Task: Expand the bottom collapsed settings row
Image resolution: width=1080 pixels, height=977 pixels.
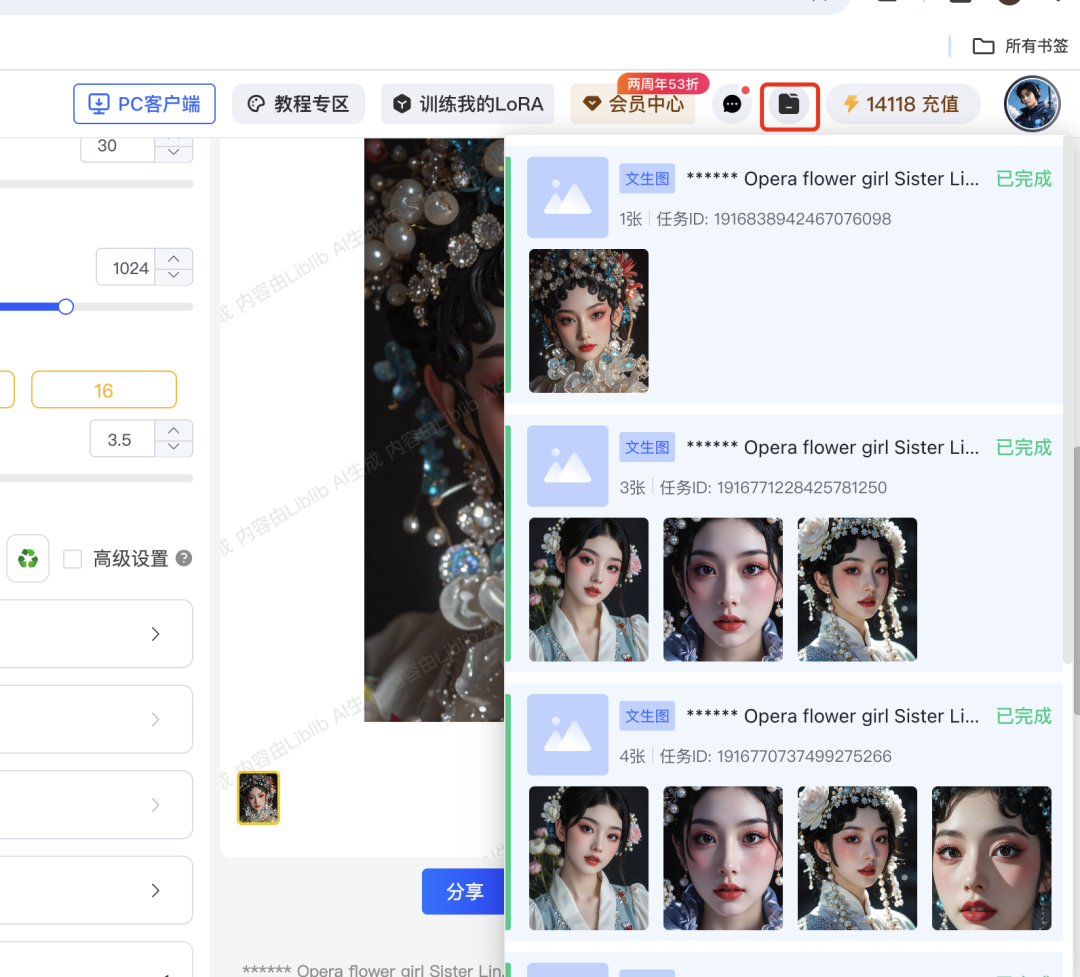Action: (x=155, y=890)
